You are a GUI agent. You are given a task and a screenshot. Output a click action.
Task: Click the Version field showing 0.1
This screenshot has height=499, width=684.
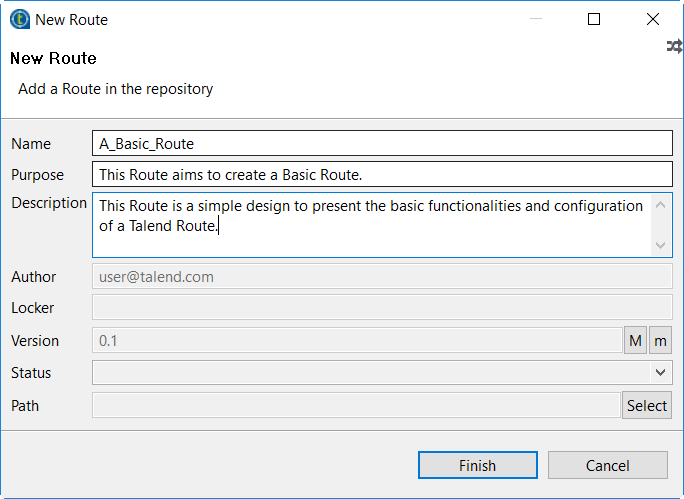356,341
